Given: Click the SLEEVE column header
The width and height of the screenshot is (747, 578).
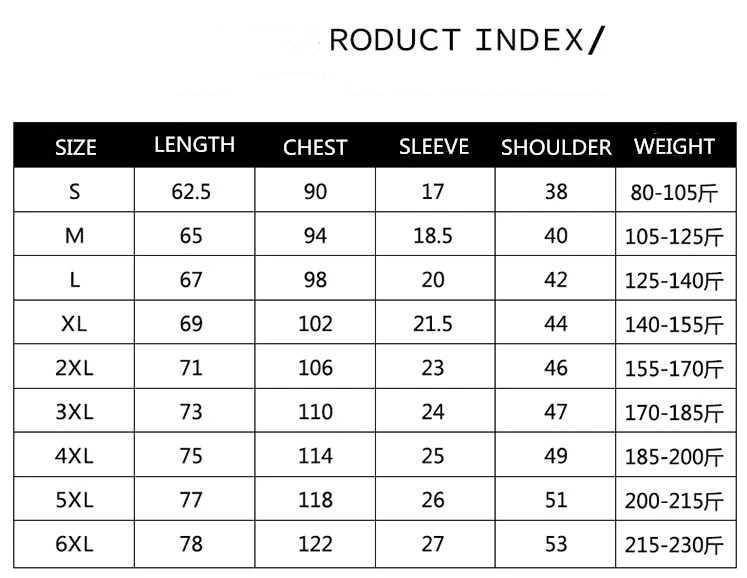Looking at the screenshot, I should click(434, 146).
